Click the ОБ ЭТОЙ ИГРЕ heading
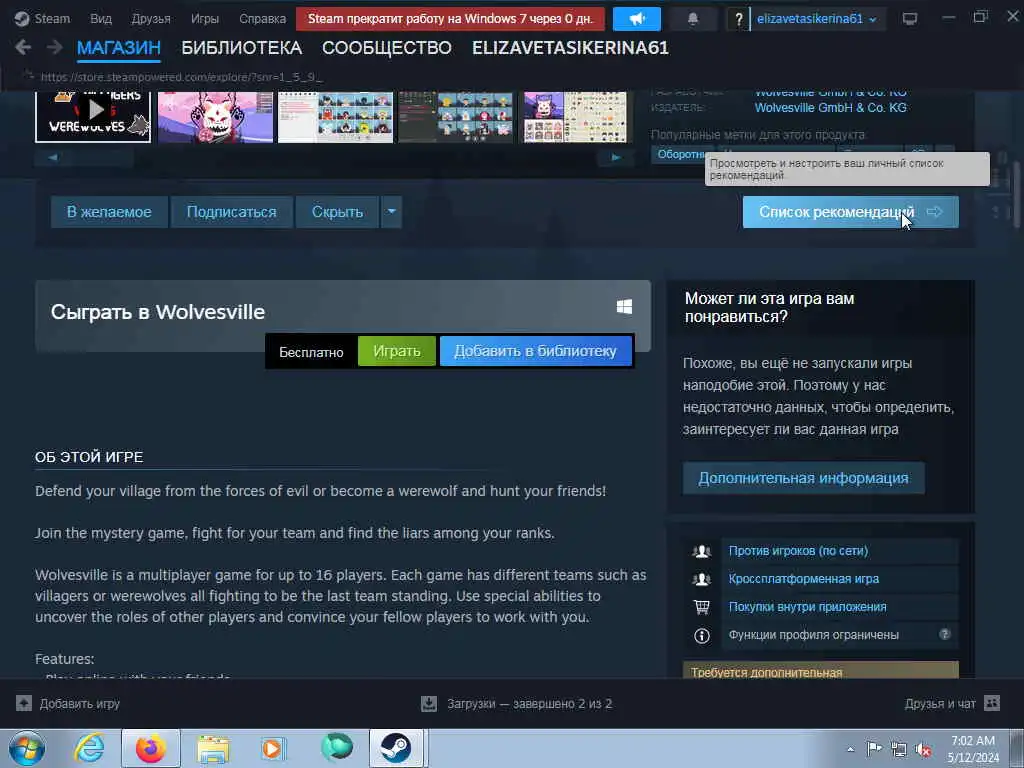 click(x=89, y=456)
